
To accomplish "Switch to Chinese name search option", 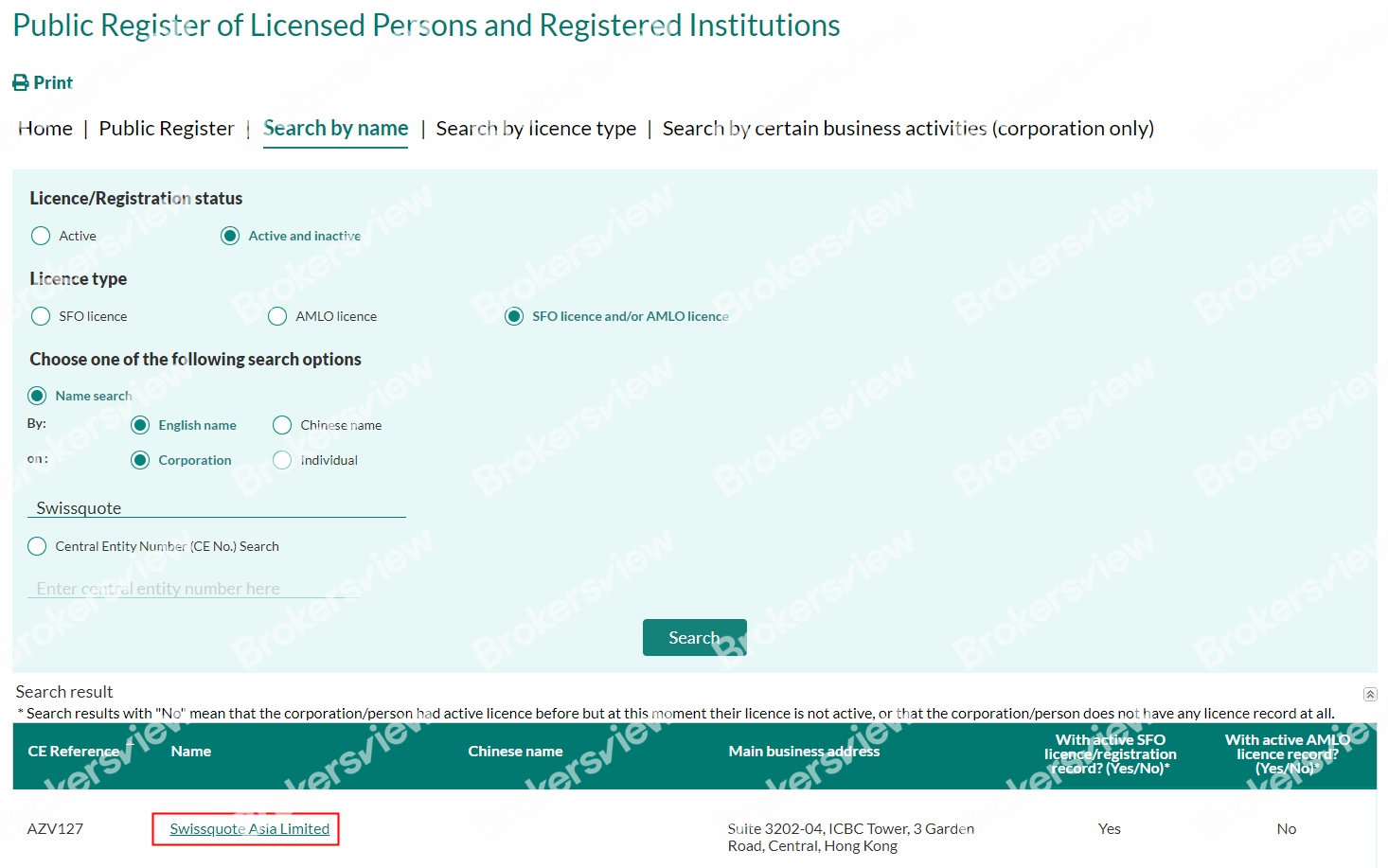I will pyautogui.click(x=282, y=425).
